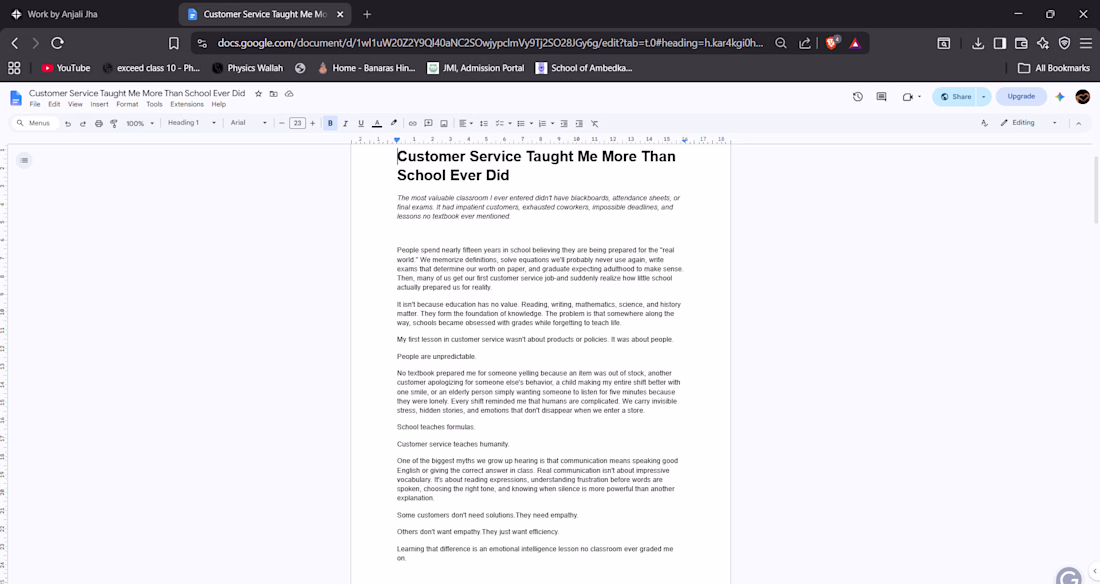This screenshot has height=584, width=1100.
Task: Open the All Bookmarks folder
Action: click(1054, 68)
